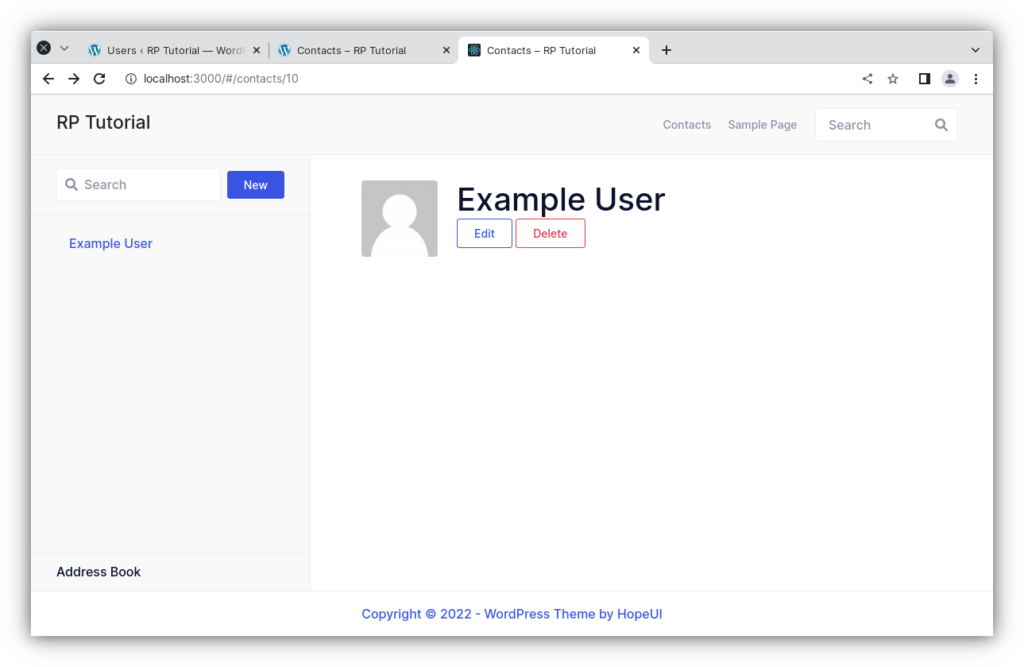Switch to the WordPress Contacts – RP Tutorial tab
Image resolution: width=1024 pixels, height=667 pixels.
click(x=364, y=50)
